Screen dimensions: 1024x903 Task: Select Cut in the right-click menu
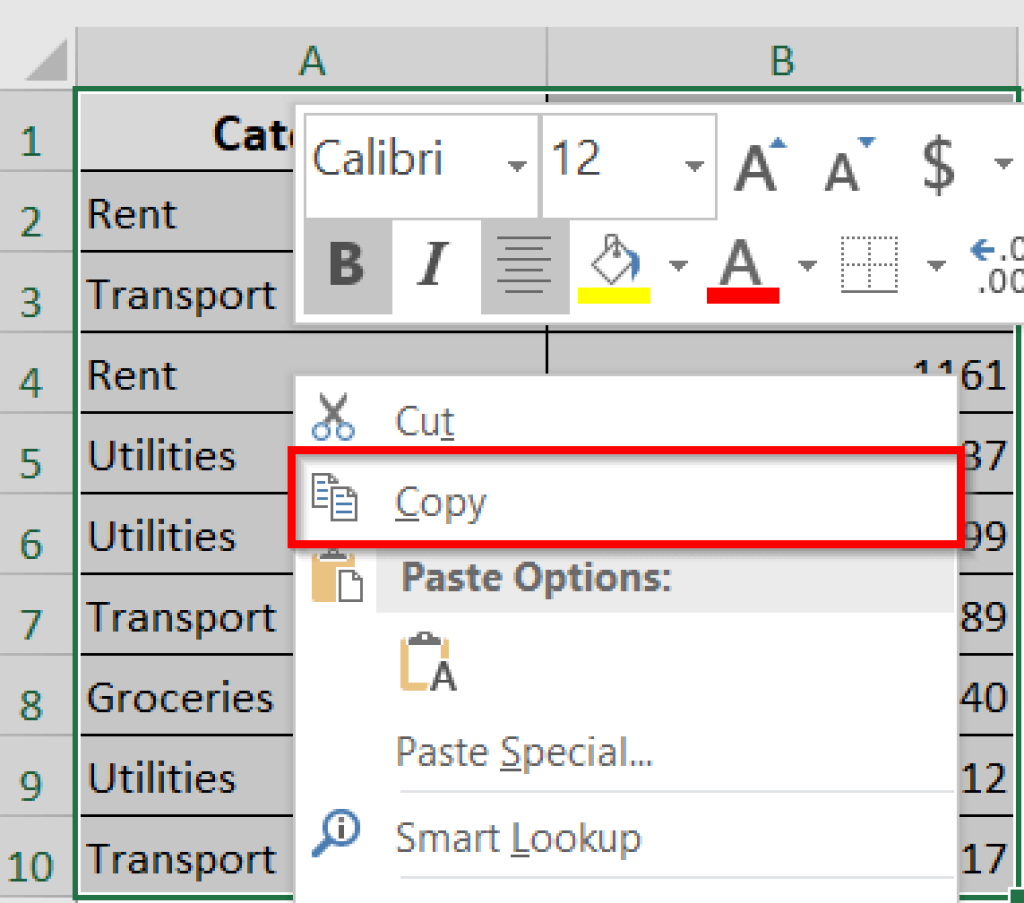tap(422, 420)
